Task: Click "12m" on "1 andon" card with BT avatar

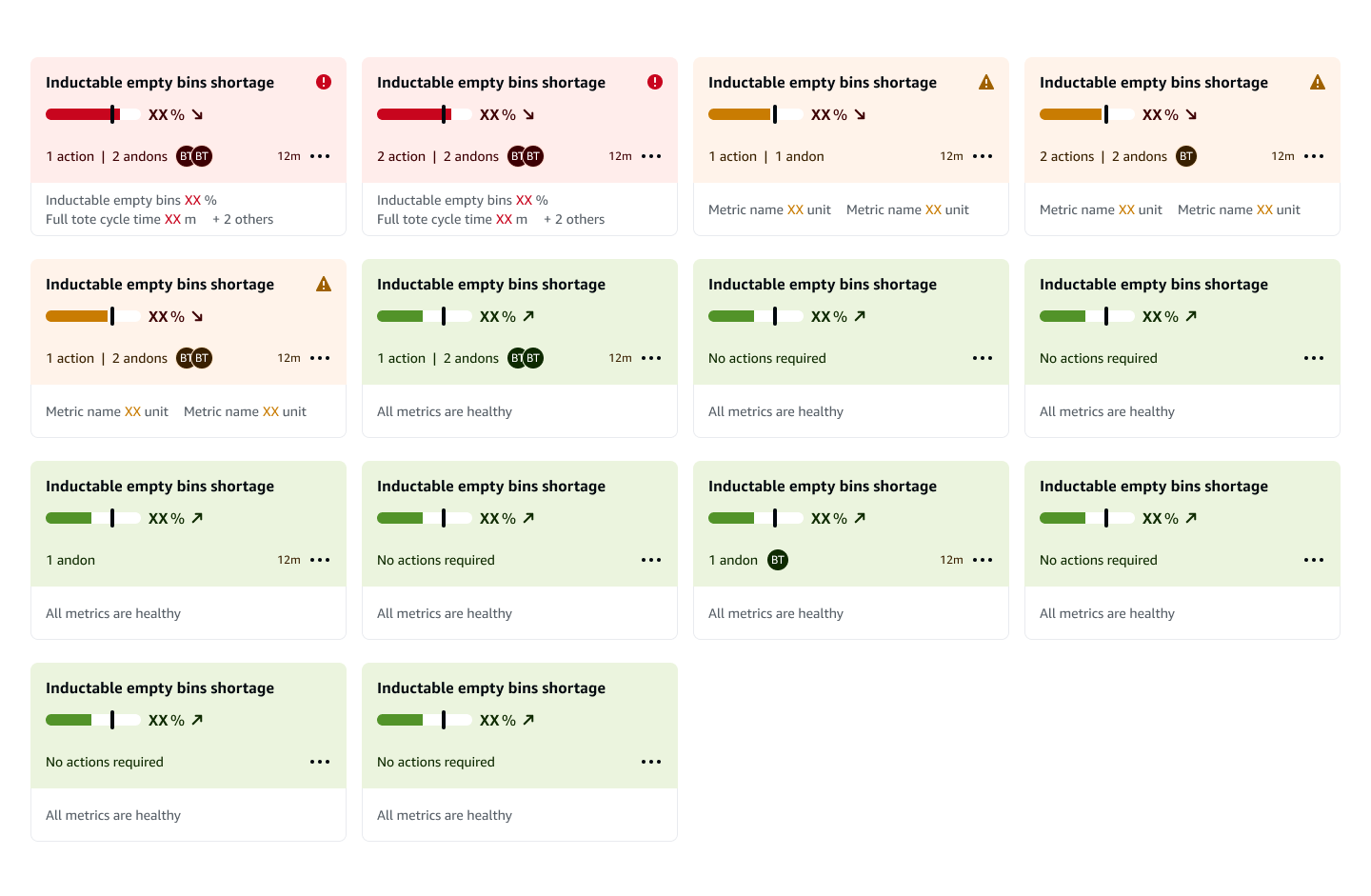Action: tap(952, 560)
